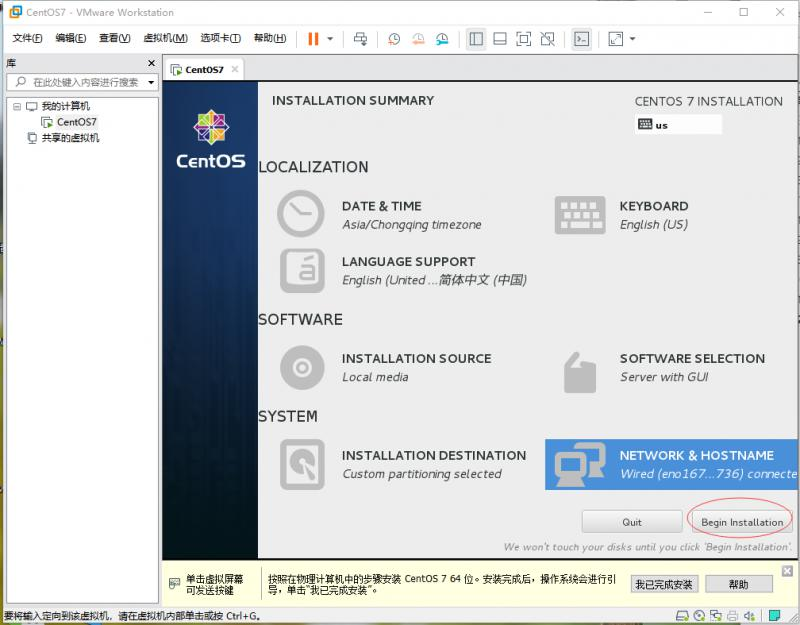
Task: Click the sound device status icon
Action: [749, 613]
